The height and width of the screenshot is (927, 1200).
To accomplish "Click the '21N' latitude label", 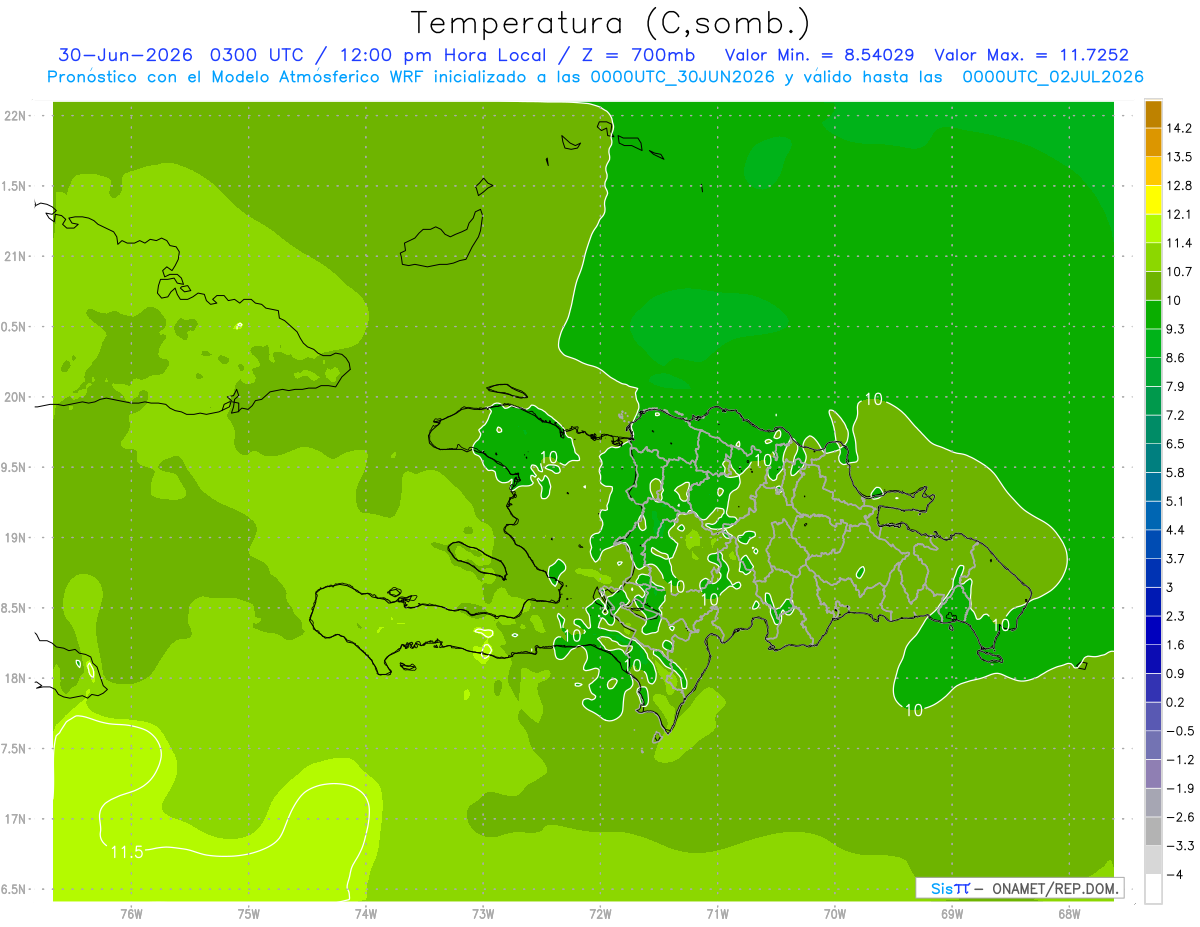I will 16,256.
